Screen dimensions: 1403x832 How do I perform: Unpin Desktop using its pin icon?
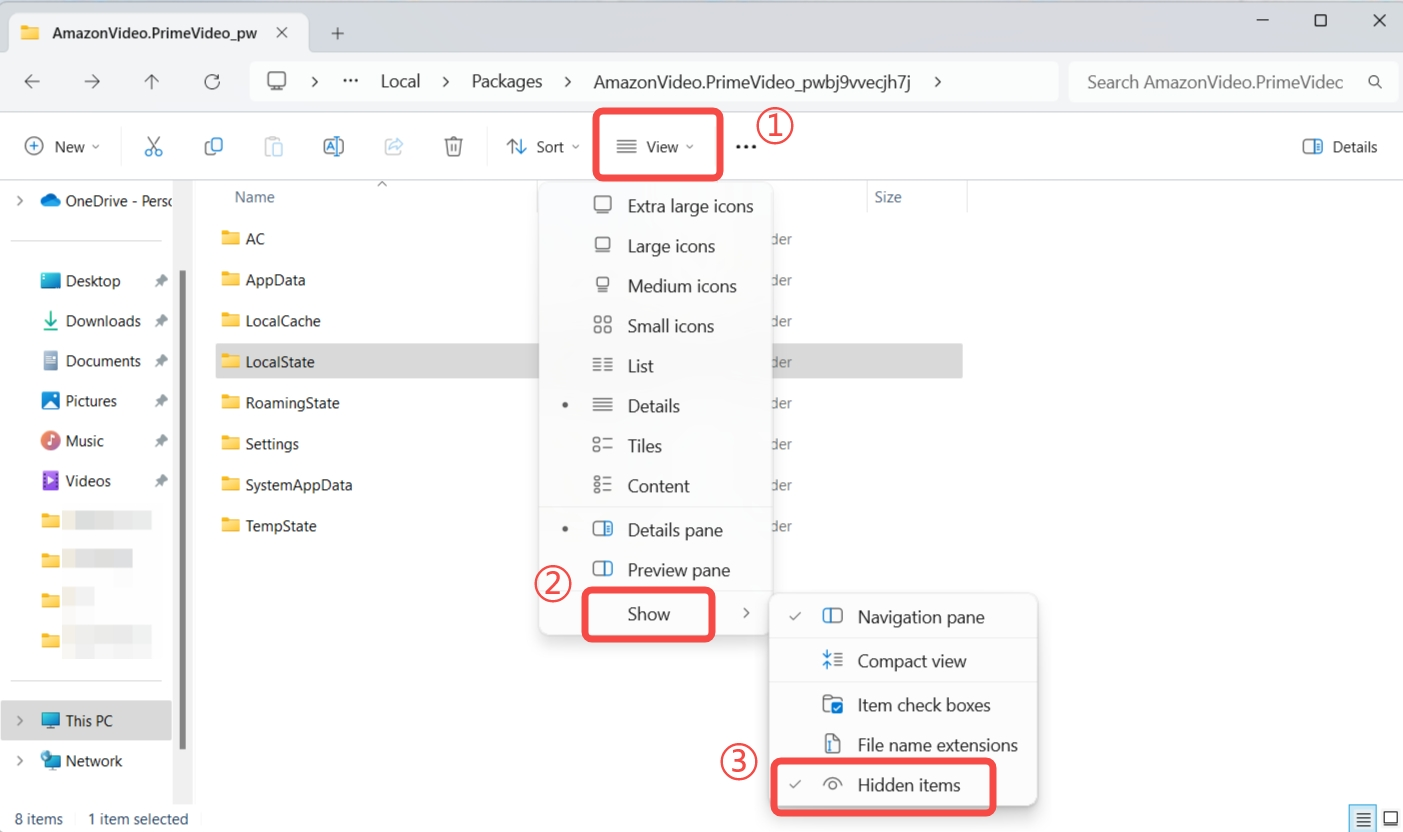(160, 281)
